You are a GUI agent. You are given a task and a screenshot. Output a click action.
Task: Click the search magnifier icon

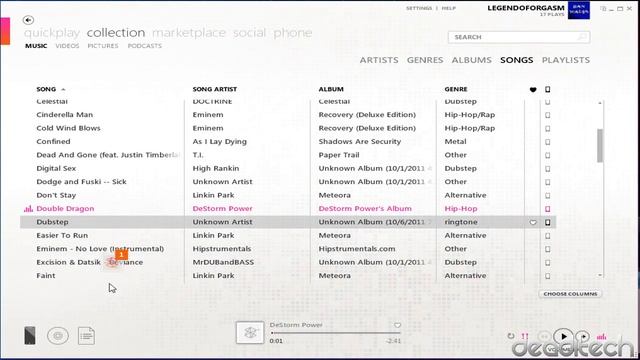coord(582,37)
